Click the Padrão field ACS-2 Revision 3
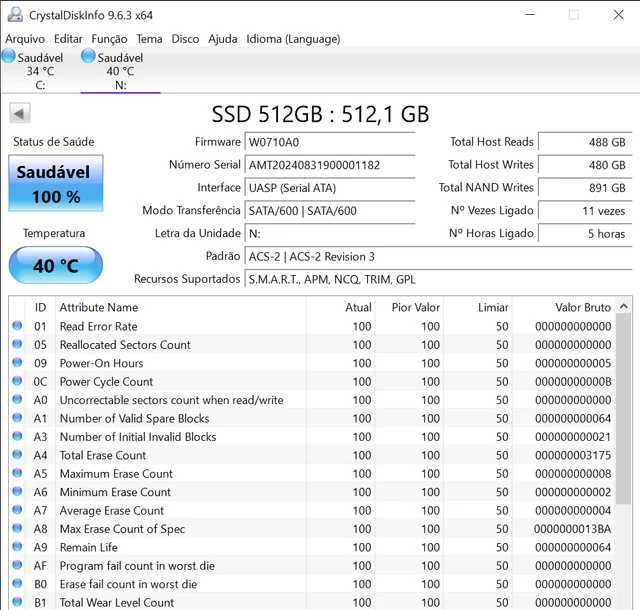This screenshot has height=610, width=640. click(438, 257)
